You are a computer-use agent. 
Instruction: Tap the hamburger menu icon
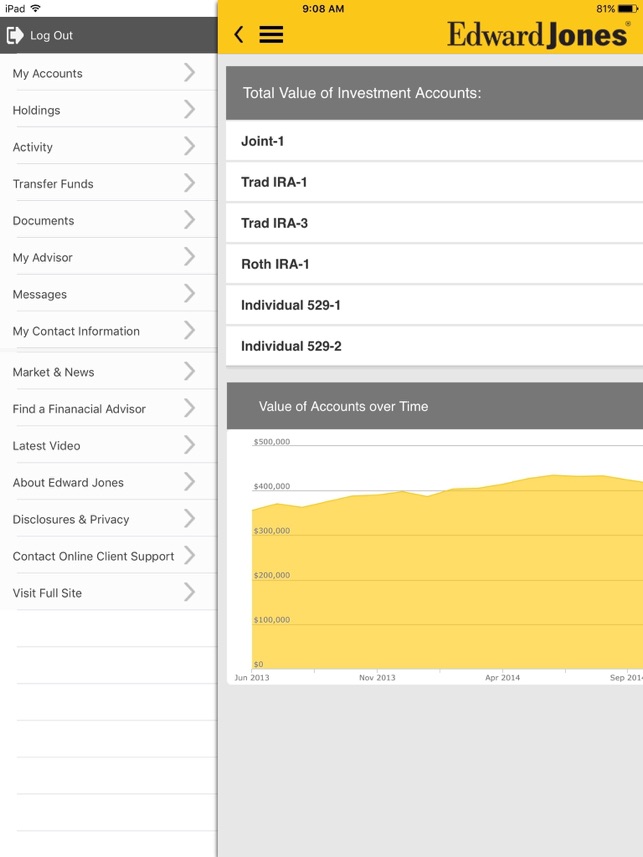[x=271, y=34]
